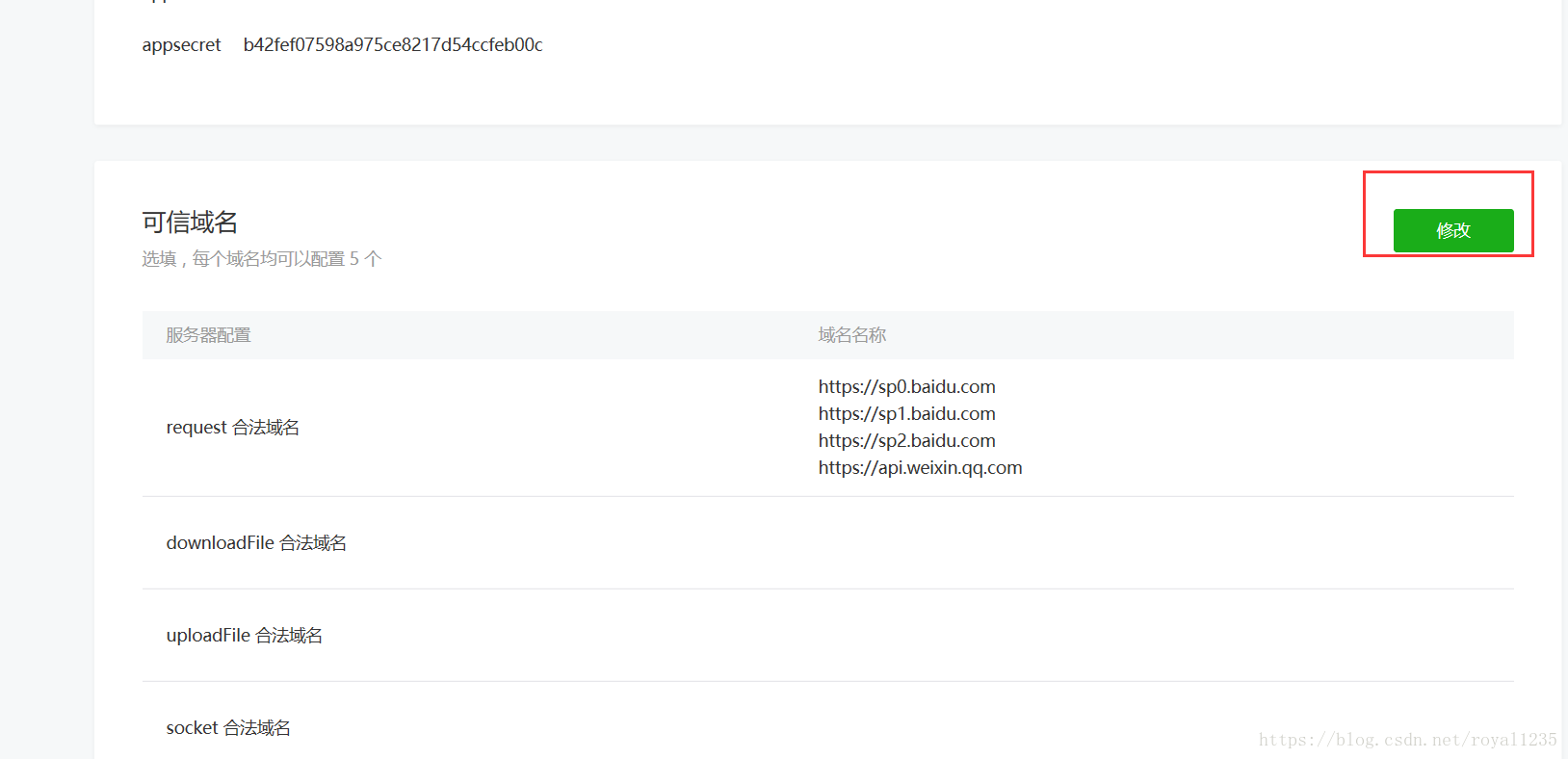
Task: Open the https://api.weixin.qq.com domain entry
Action: click(921, 468)
